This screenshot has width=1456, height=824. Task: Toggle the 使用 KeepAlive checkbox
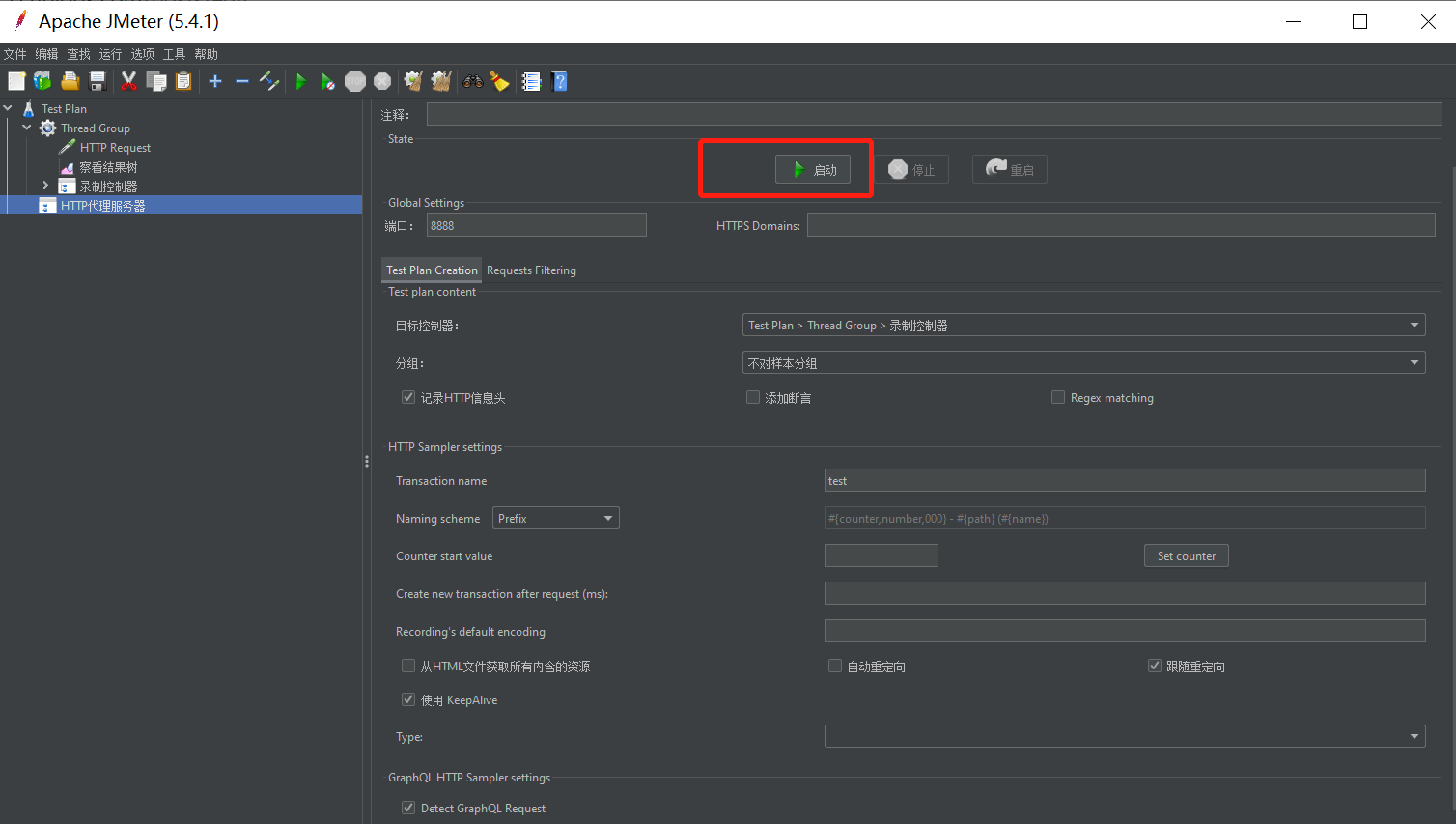408,699
